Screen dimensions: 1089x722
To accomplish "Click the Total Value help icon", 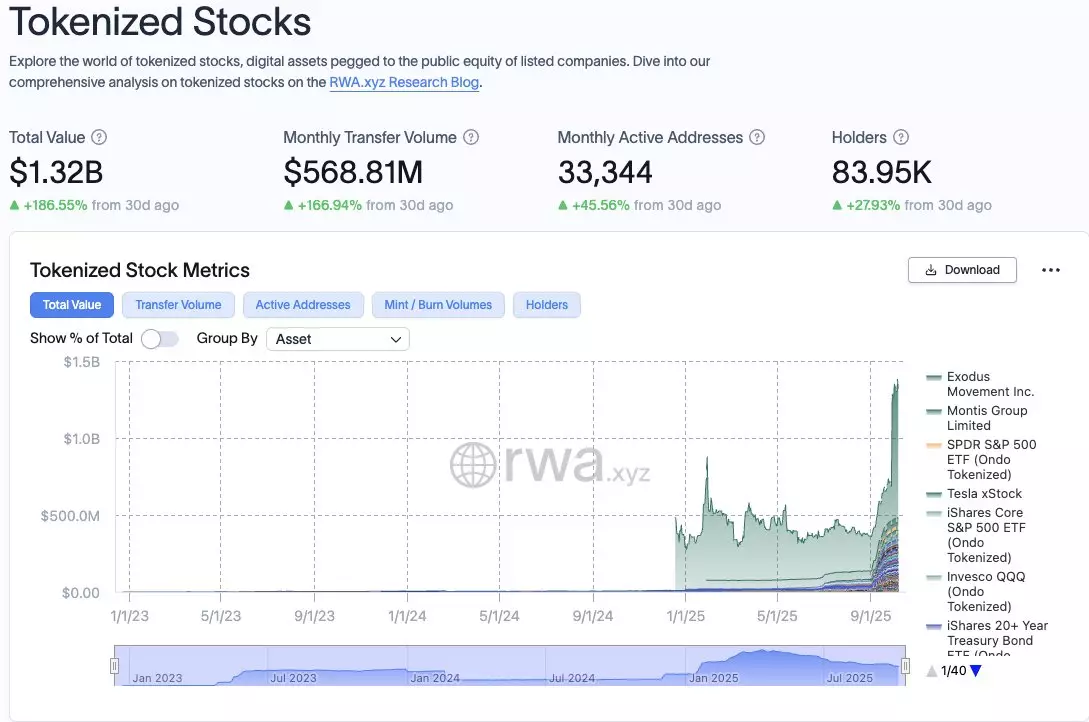I will click(99, 138).
